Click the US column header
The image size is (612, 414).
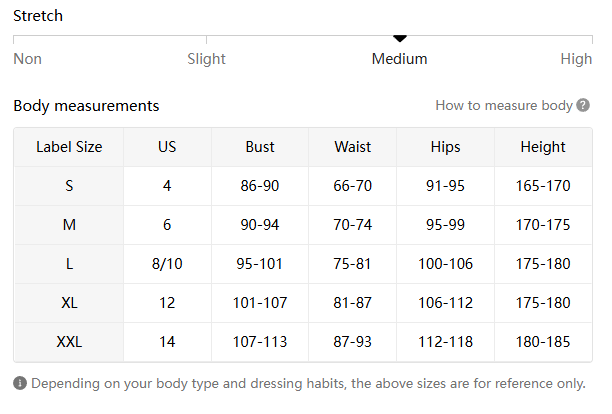pyautogui.click(x=167, y=147)
